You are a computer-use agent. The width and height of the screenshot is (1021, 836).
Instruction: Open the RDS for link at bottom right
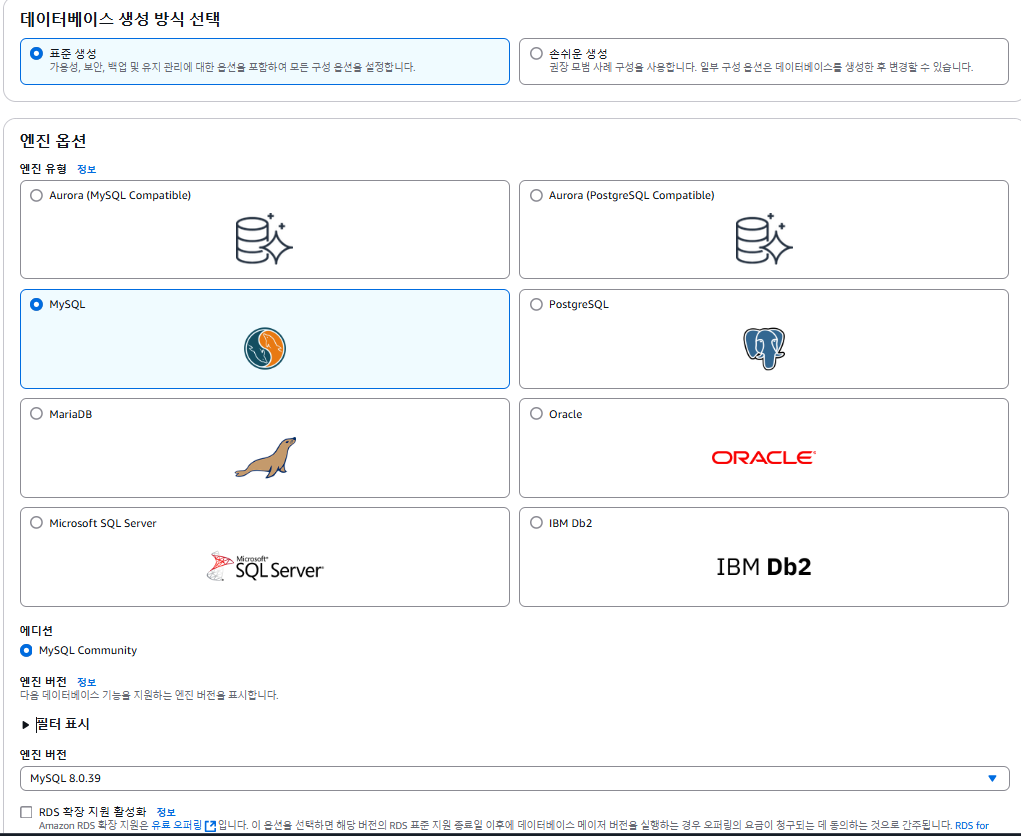pyautogui.click(x=972, y=826)
